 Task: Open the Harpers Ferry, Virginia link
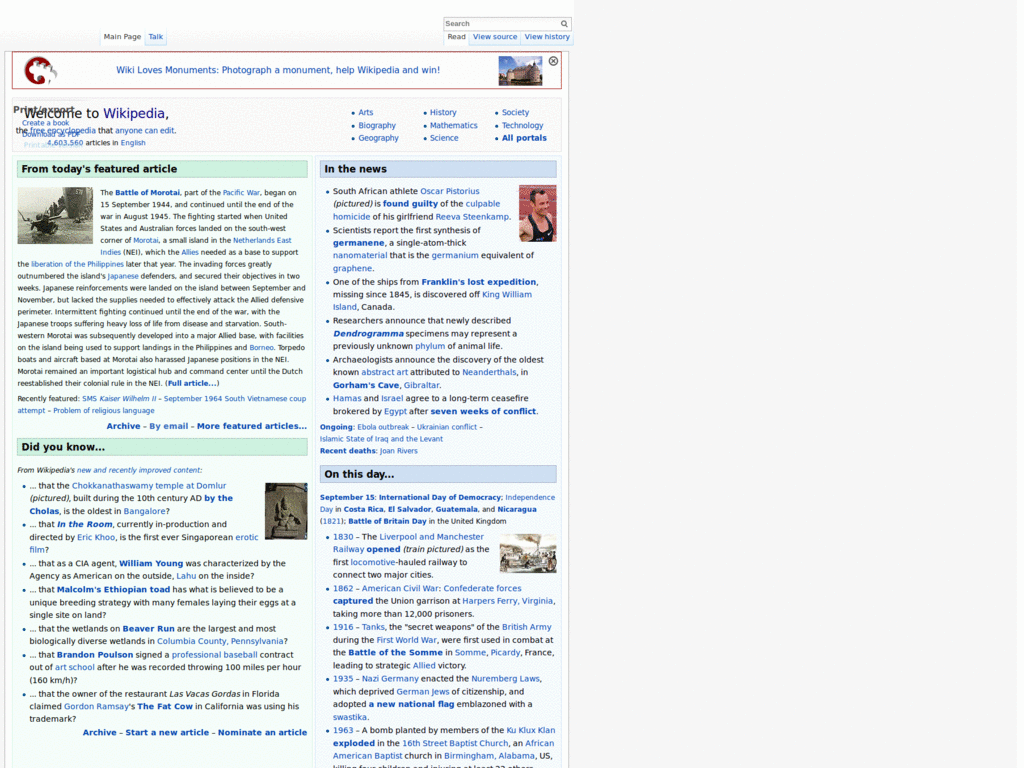(507, 601)
